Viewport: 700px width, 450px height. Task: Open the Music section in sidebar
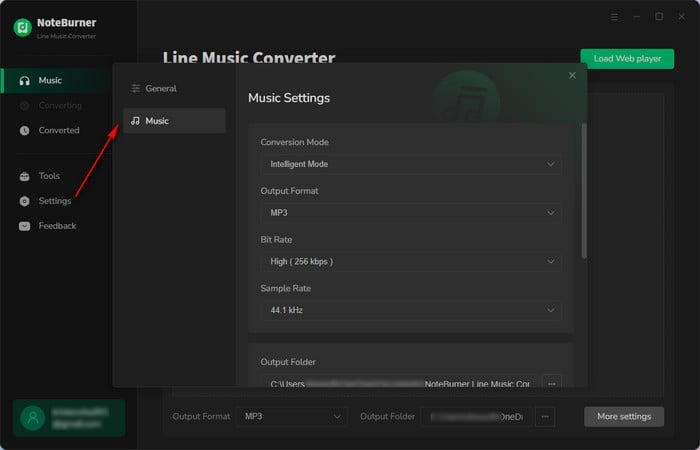click(x=57, y=81)
